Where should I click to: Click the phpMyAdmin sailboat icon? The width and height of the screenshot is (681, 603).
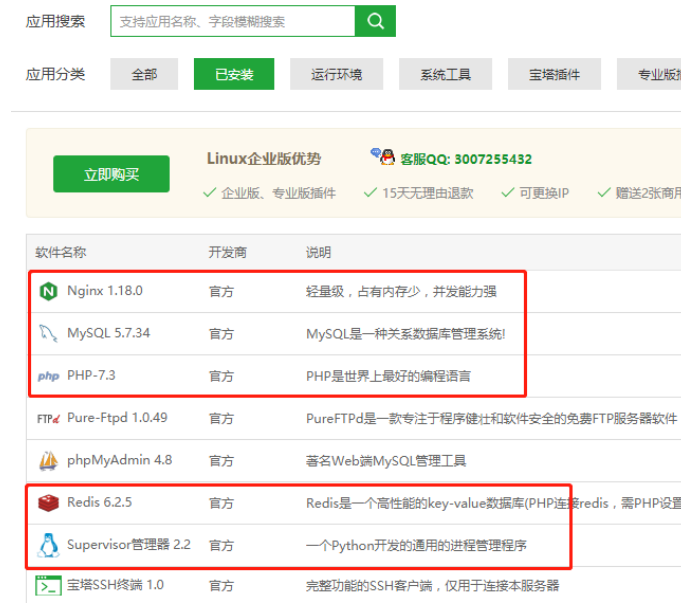(48, 461)
